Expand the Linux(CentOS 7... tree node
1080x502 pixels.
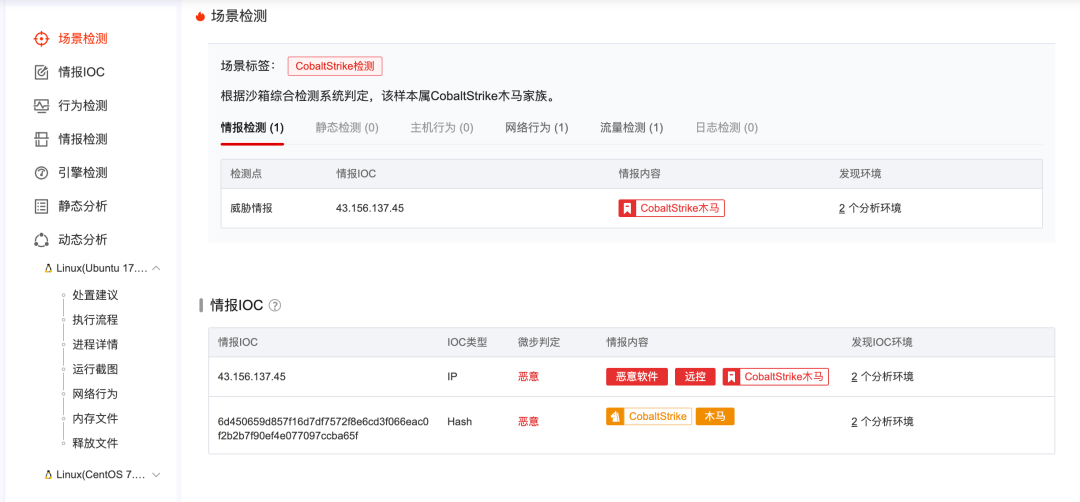click(x=156, y=474)
